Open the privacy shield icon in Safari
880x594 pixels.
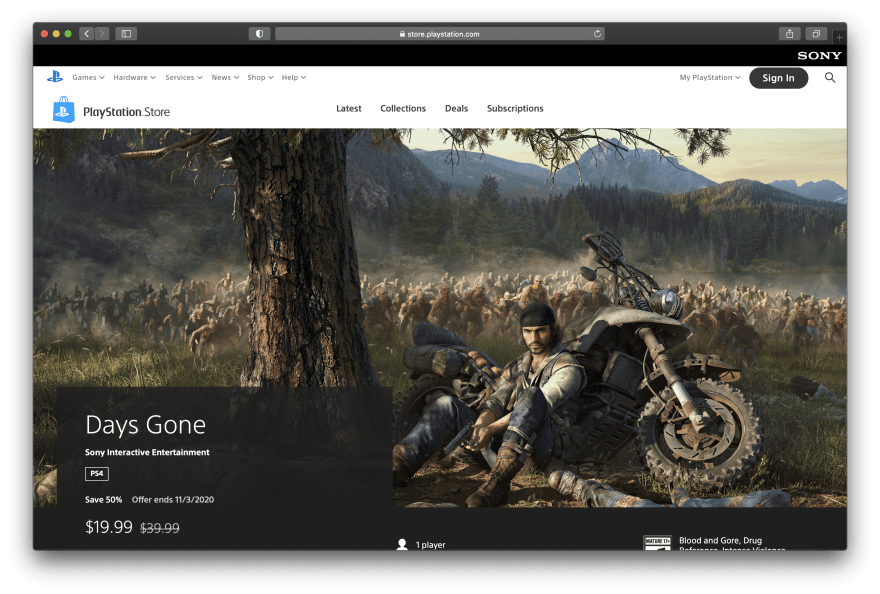[259, 34]
